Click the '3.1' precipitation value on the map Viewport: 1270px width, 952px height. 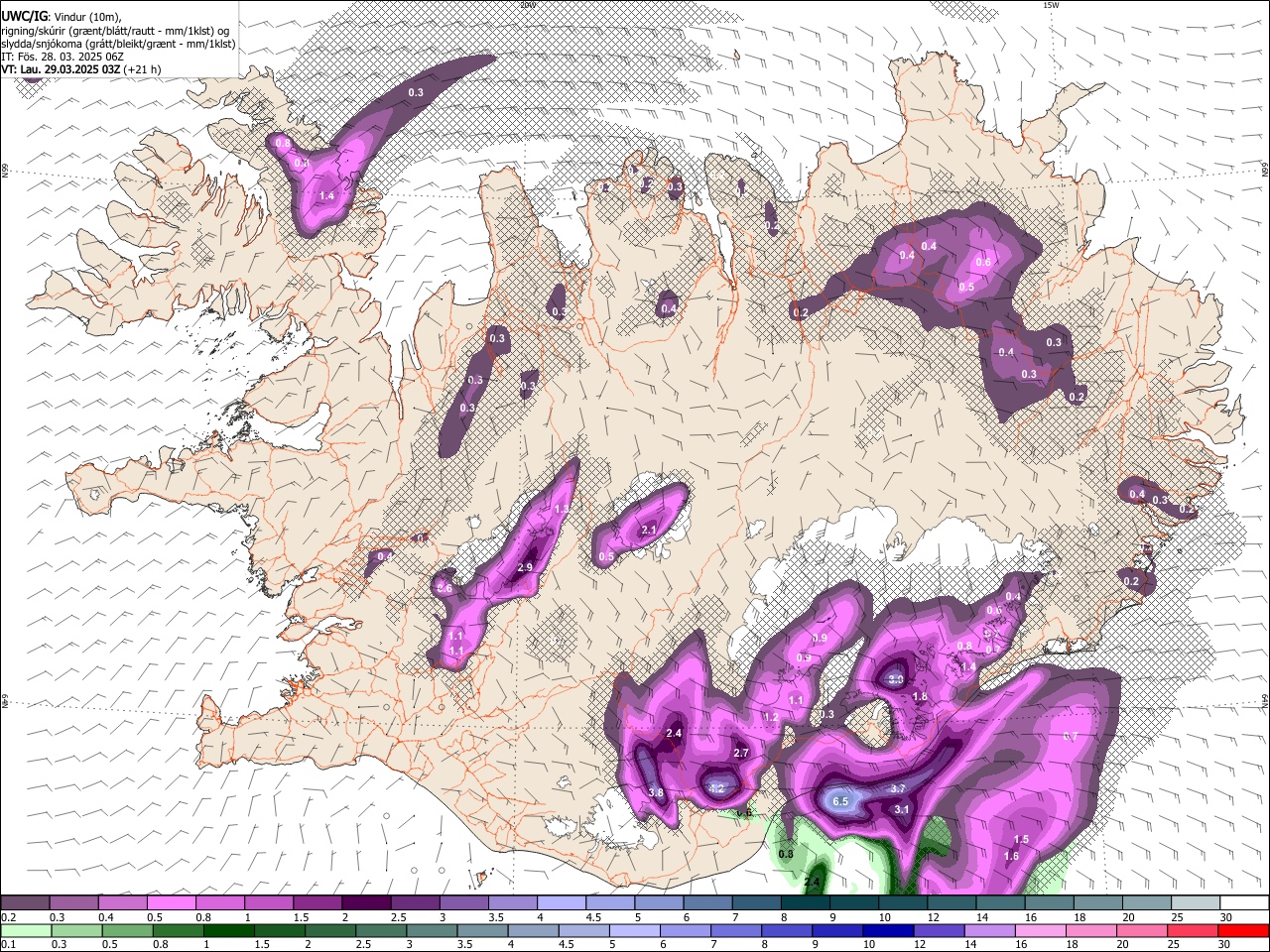902,810
